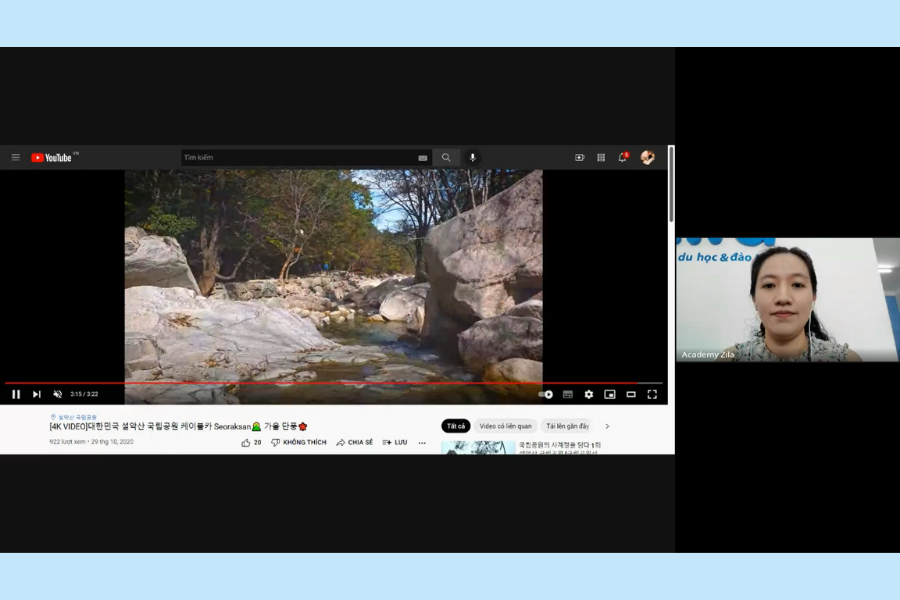Screen dimensions: 900x600
Task: Open the YouTube apps grid
Action: 601,157
